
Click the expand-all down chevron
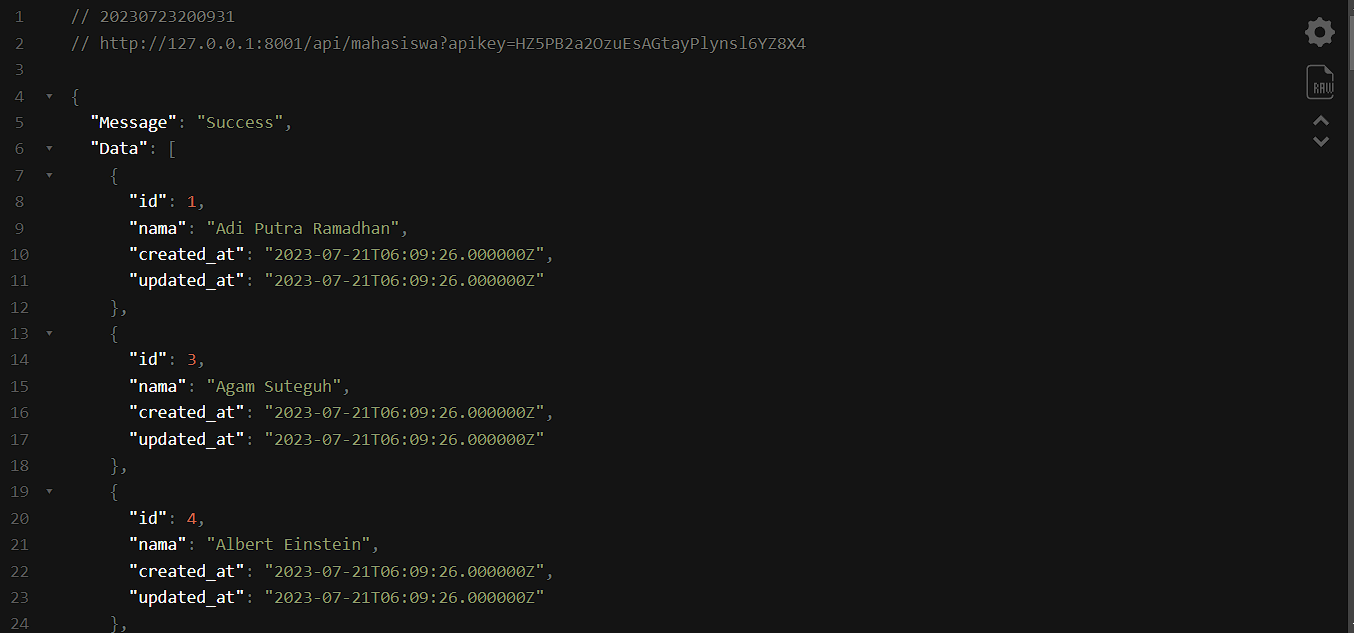coord(1321,142)
